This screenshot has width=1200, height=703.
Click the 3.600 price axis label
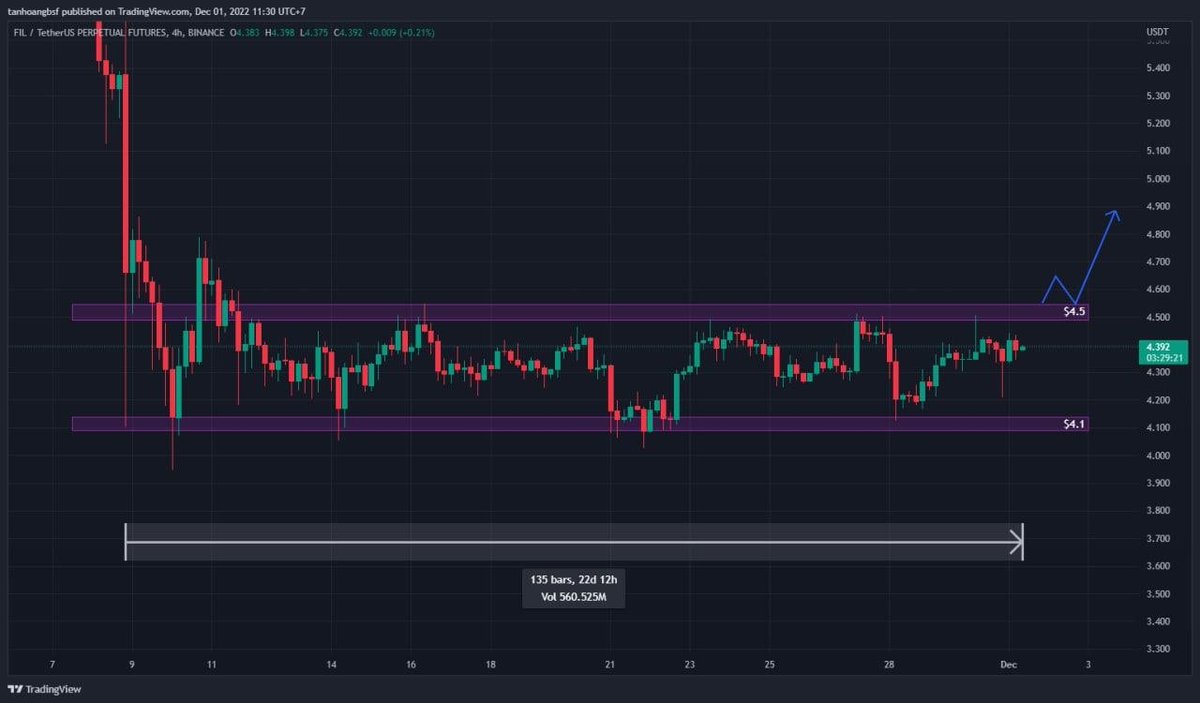coord(1158,566)
